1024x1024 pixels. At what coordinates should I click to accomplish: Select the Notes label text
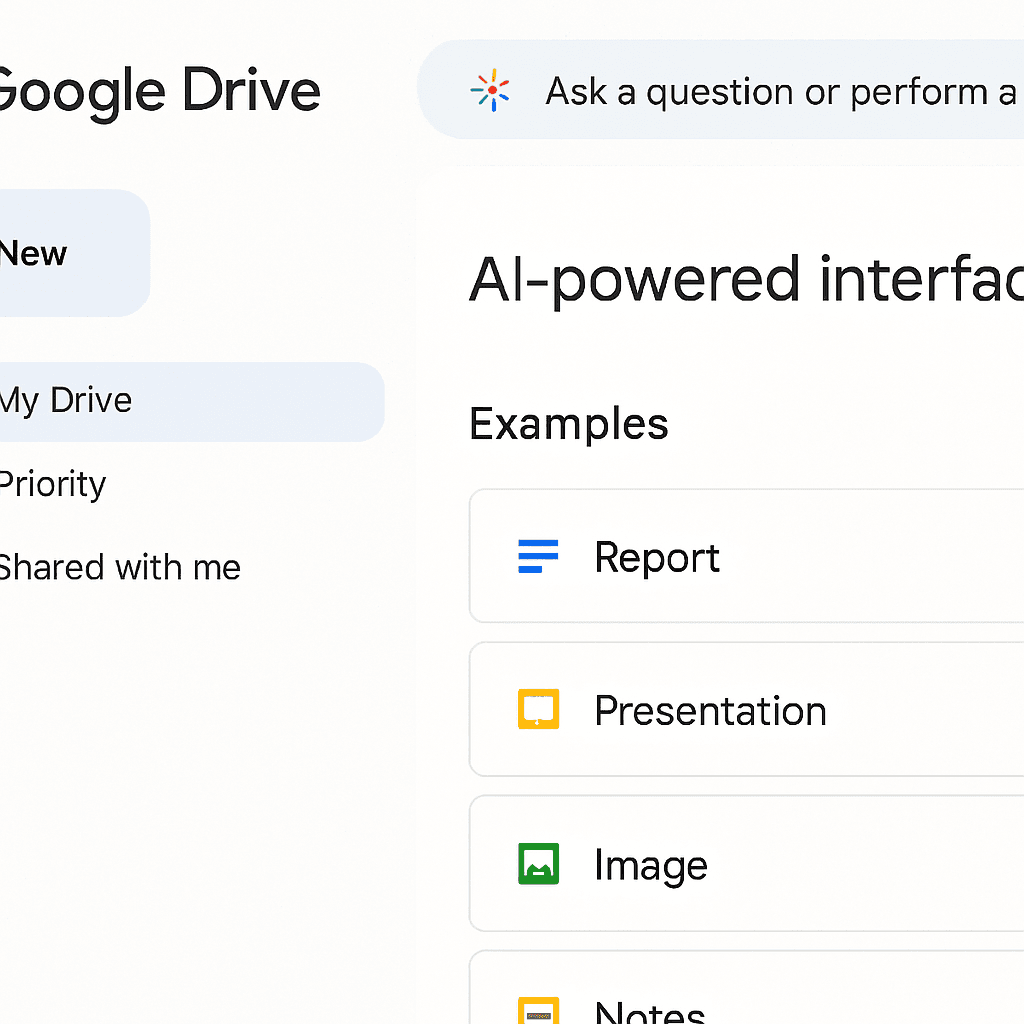click(x=650, y=1010)
